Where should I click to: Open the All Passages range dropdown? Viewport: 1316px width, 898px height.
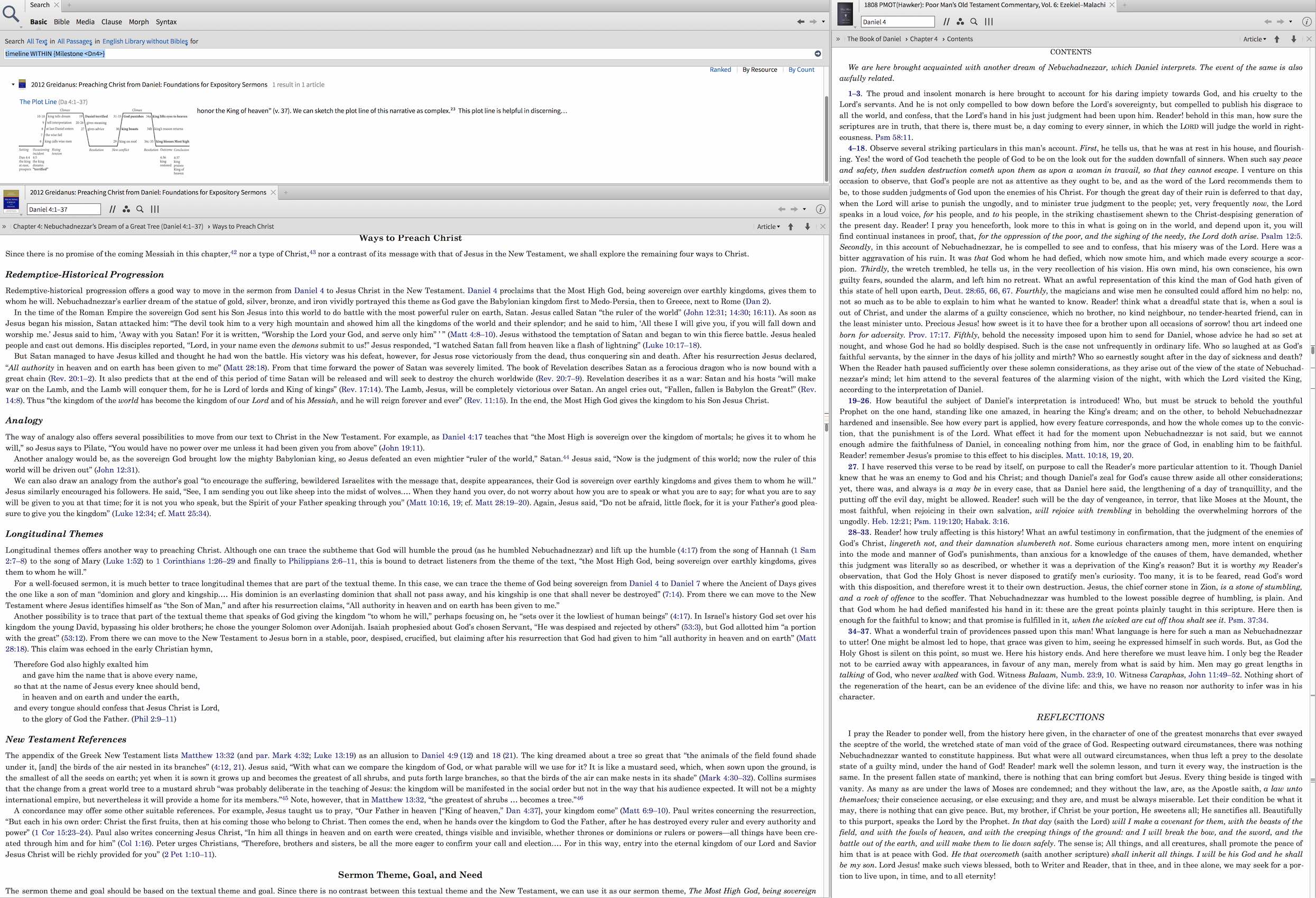(74, 41)
